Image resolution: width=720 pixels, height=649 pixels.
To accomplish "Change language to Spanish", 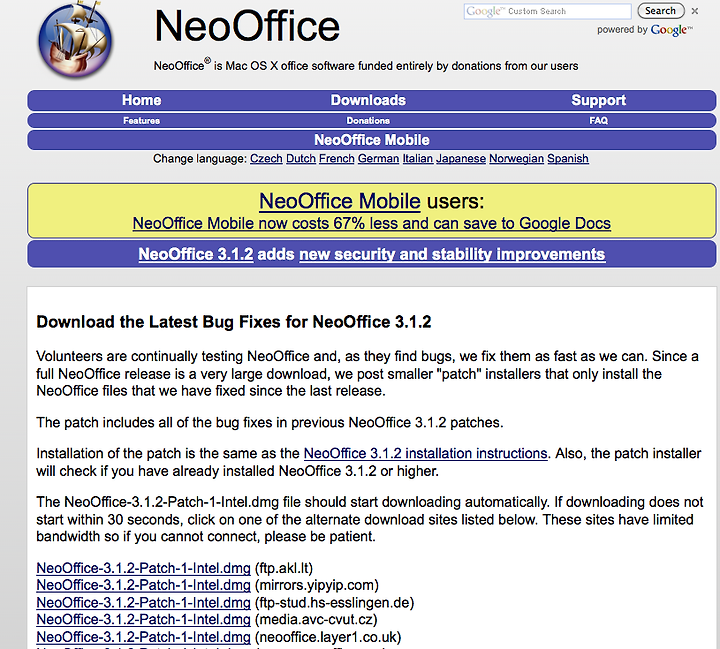I will (x=568, y=158).
